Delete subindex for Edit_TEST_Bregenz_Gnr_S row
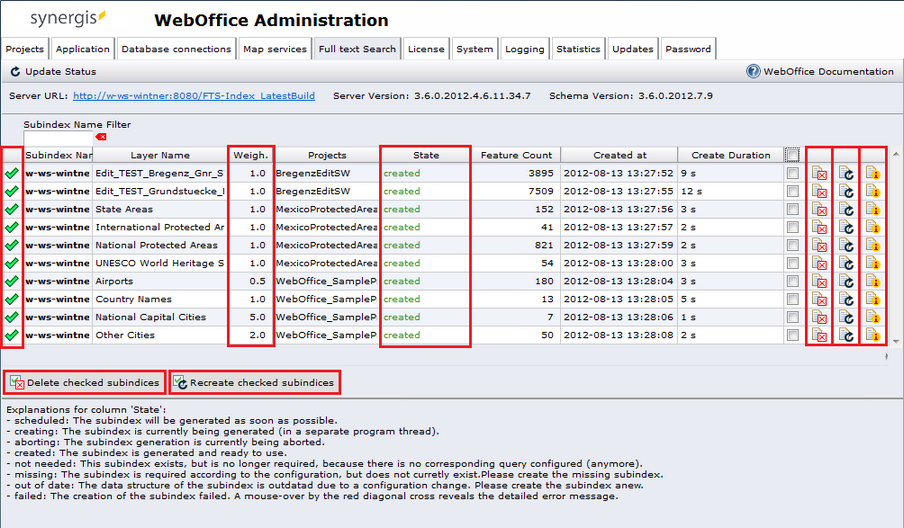Image resolution: width=904 pixels, height=528 pixels. tap(819, 174)
